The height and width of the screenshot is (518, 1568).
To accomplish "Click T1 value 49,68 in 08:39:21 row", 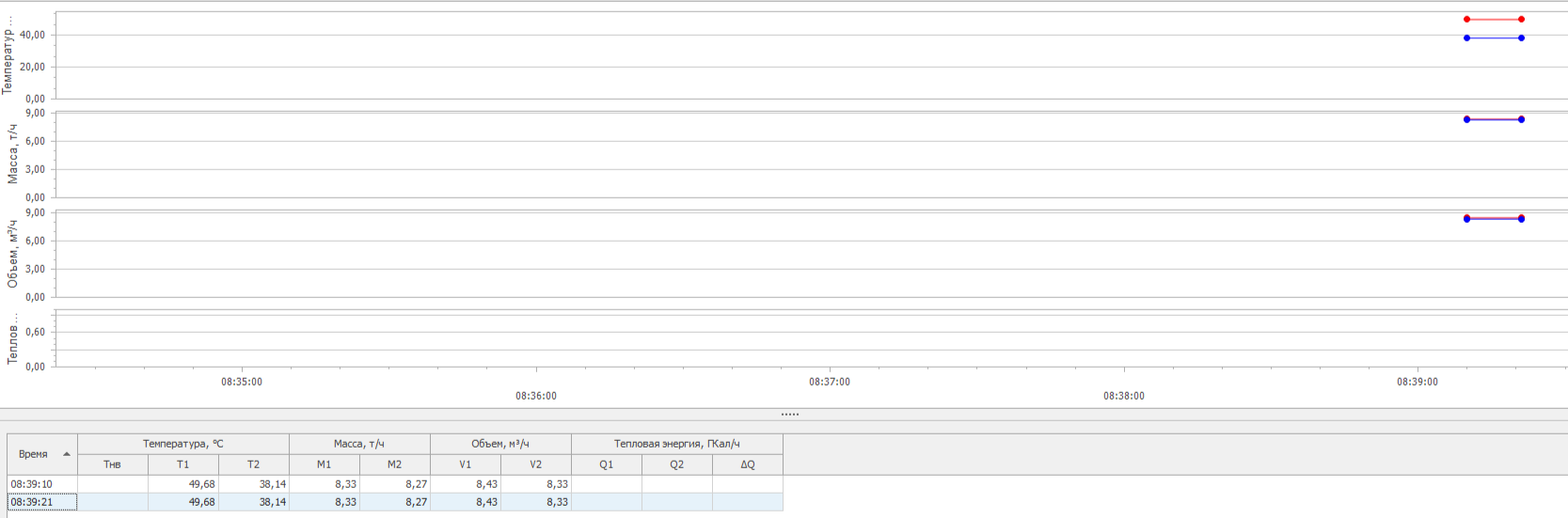I will click(x=183, y=502).
